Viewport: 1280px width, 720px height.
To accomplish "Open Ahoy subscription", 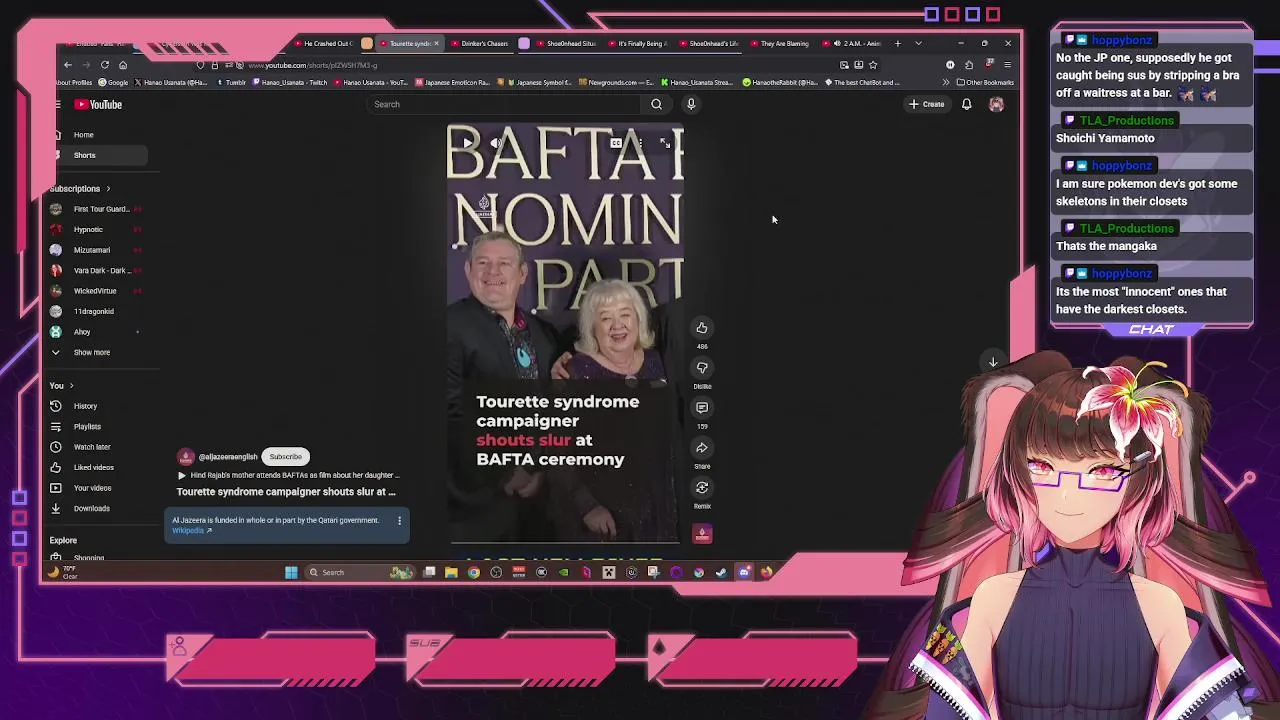I will pos(96,332).
